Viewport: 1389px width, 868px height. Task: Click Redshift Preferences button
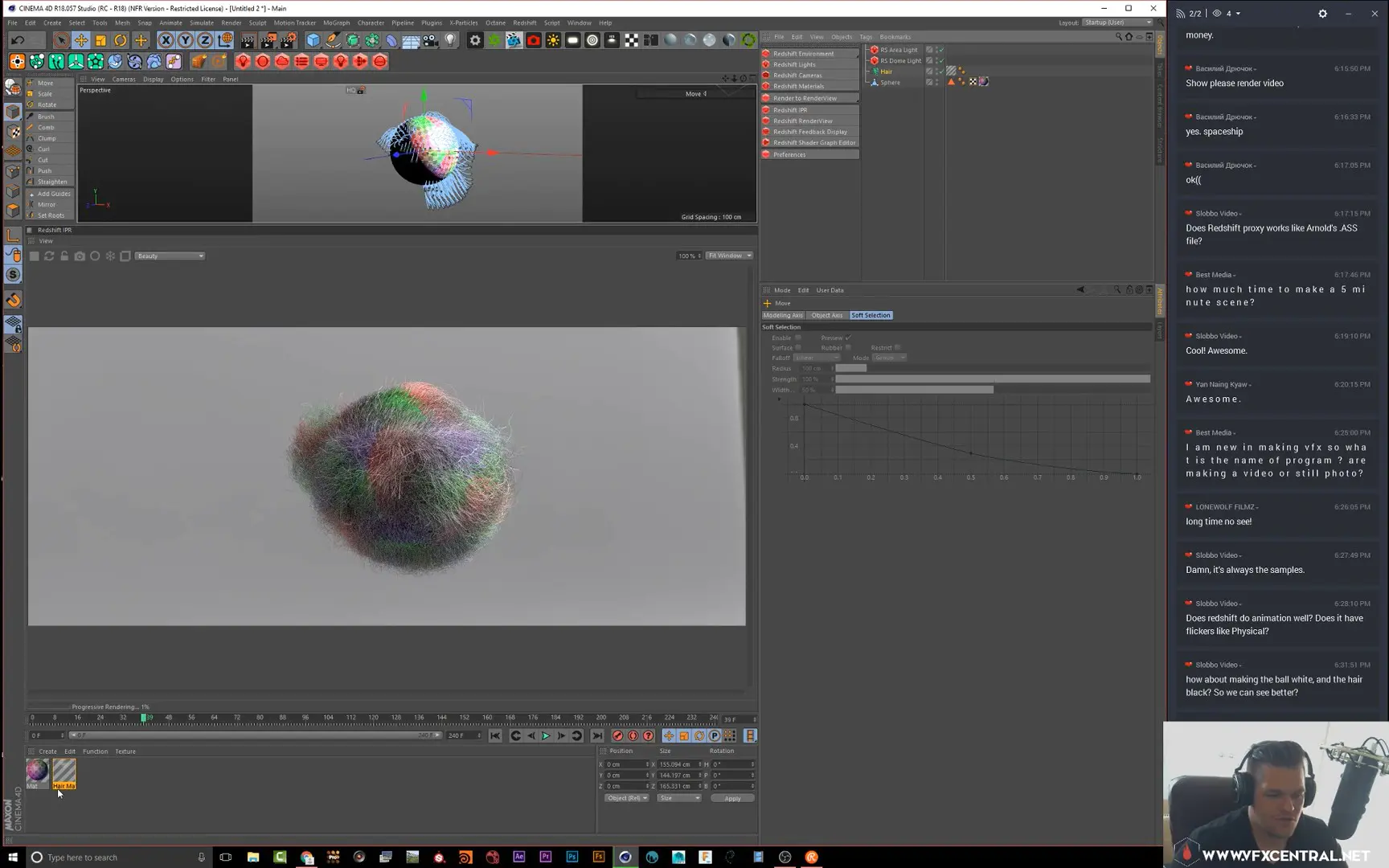click(810, 154)
